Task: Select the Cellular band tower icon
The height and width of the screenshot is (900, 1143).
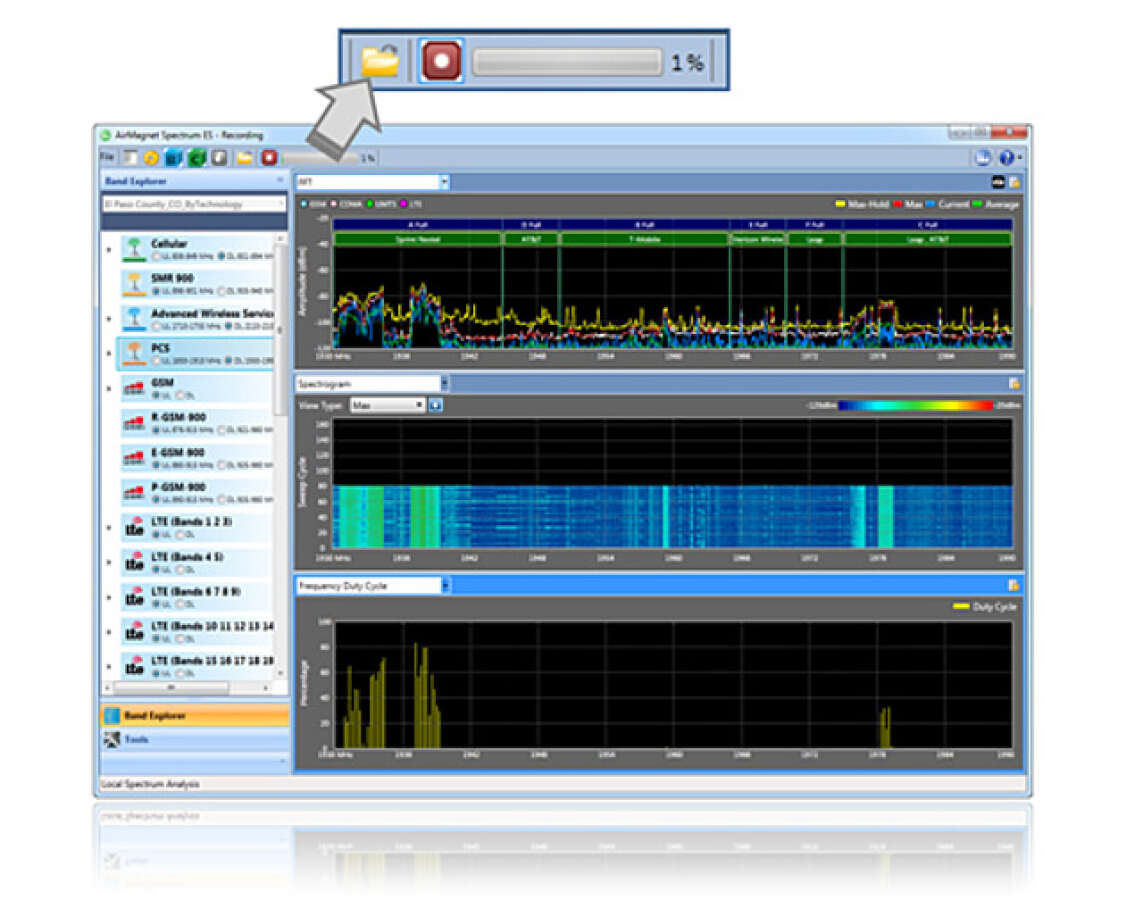Action: tap(133, 249)
